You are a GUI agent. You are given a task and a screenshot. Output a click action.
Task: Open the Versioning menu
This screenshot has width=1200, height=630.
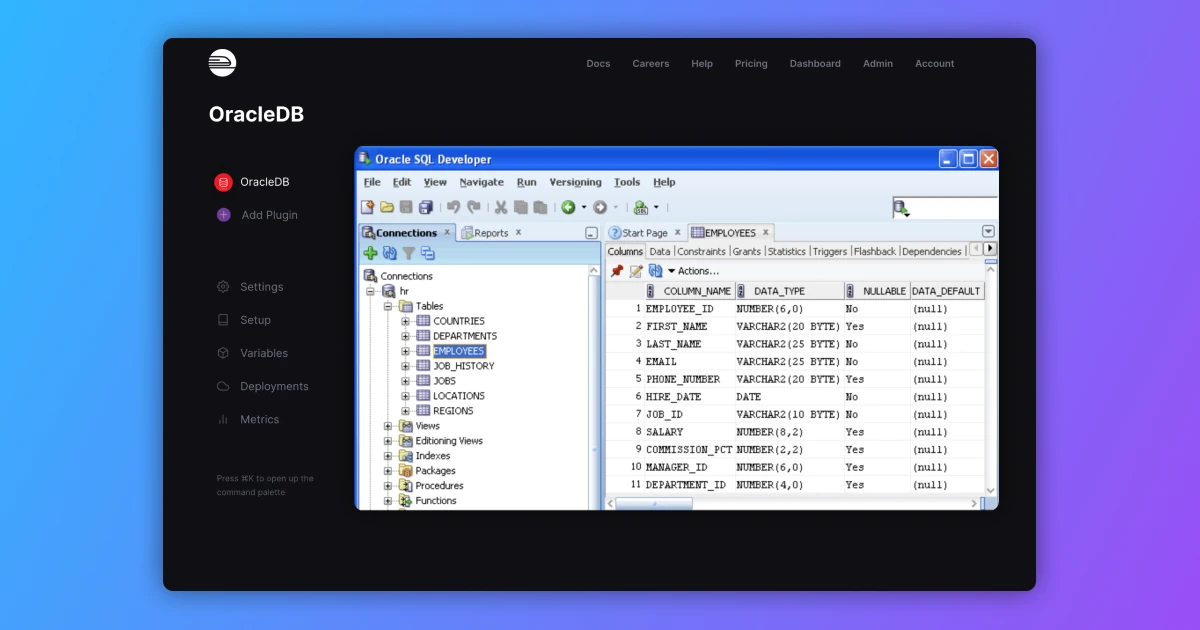point(576,182)
